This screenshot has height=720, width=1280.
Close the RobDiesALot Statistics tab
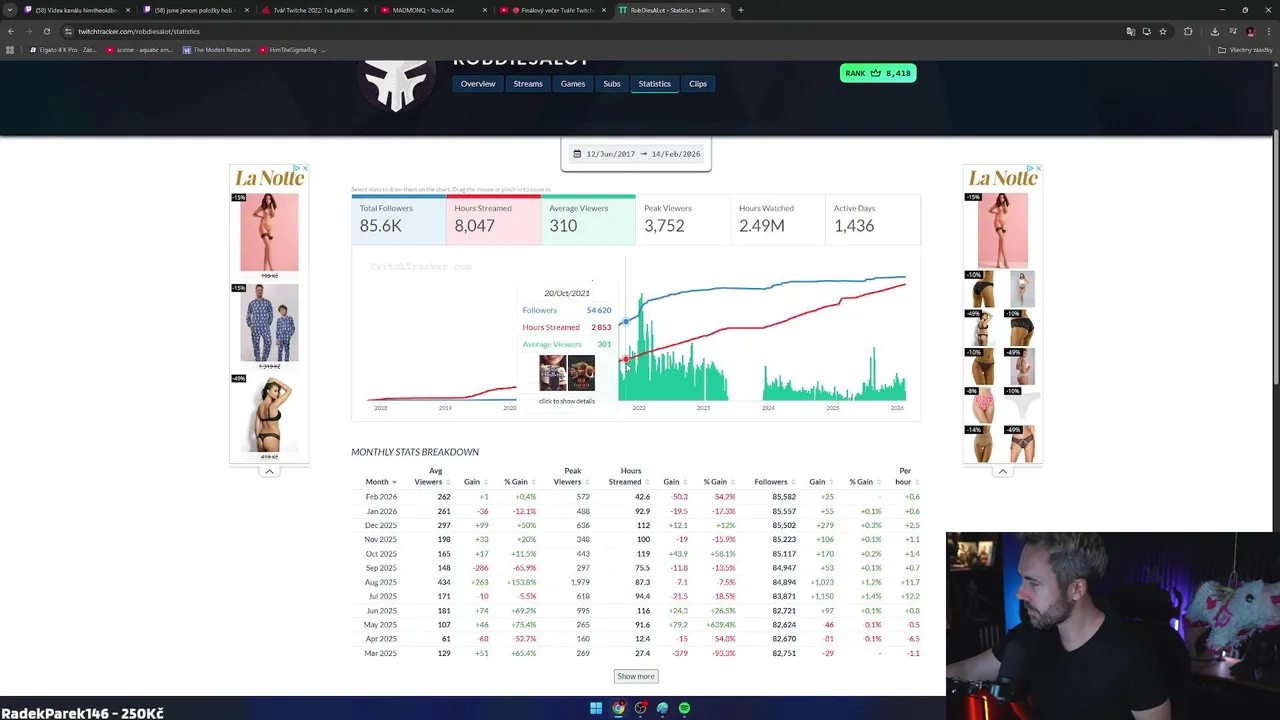point(722,10)
